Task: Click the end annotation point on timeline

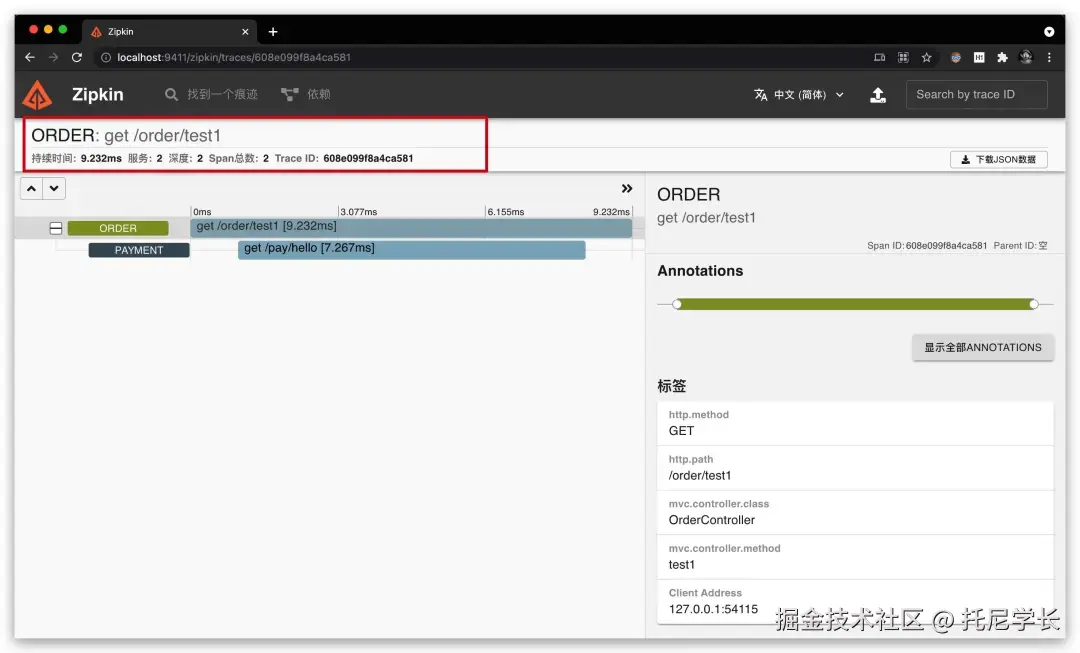Action: [x=1034, y=304]
